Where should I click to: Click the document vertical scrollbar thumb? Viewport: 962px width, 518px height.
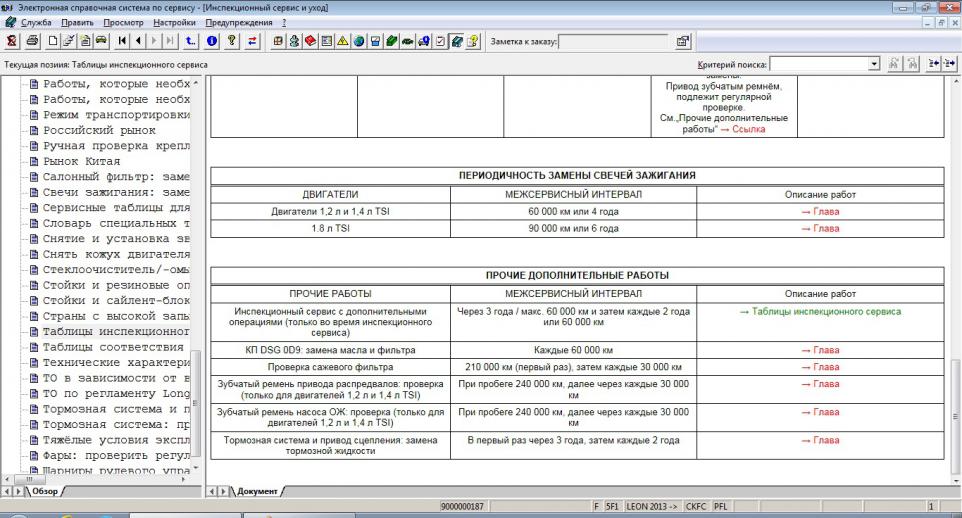tap(955, 416)
